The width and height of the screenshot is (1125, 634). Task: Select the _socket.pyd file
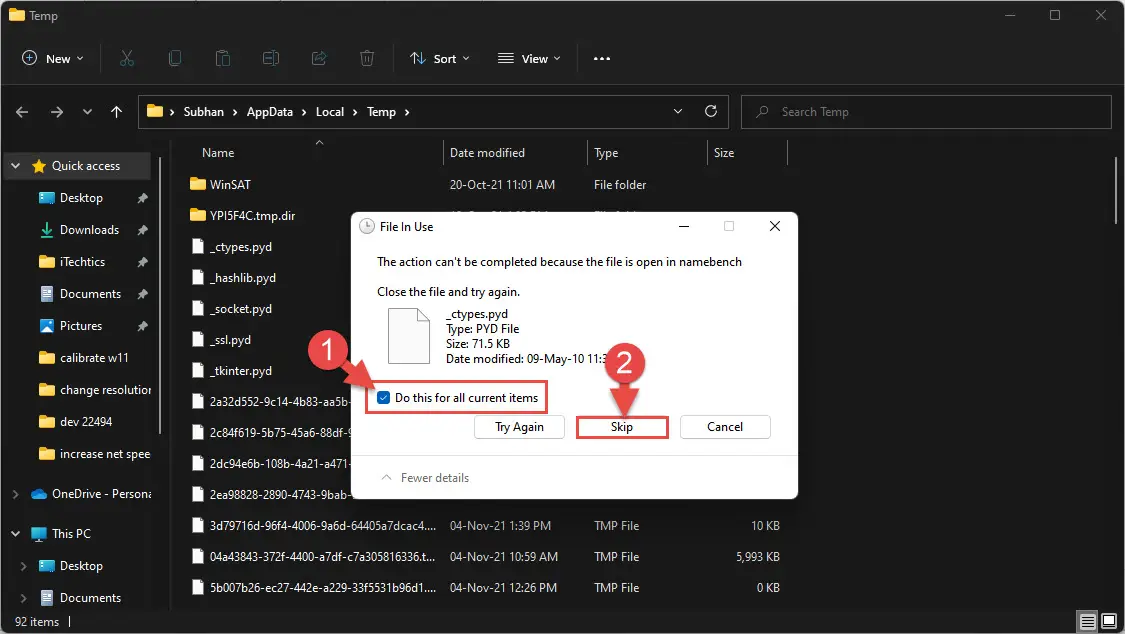pyautogui.click(x=241, y=309)
